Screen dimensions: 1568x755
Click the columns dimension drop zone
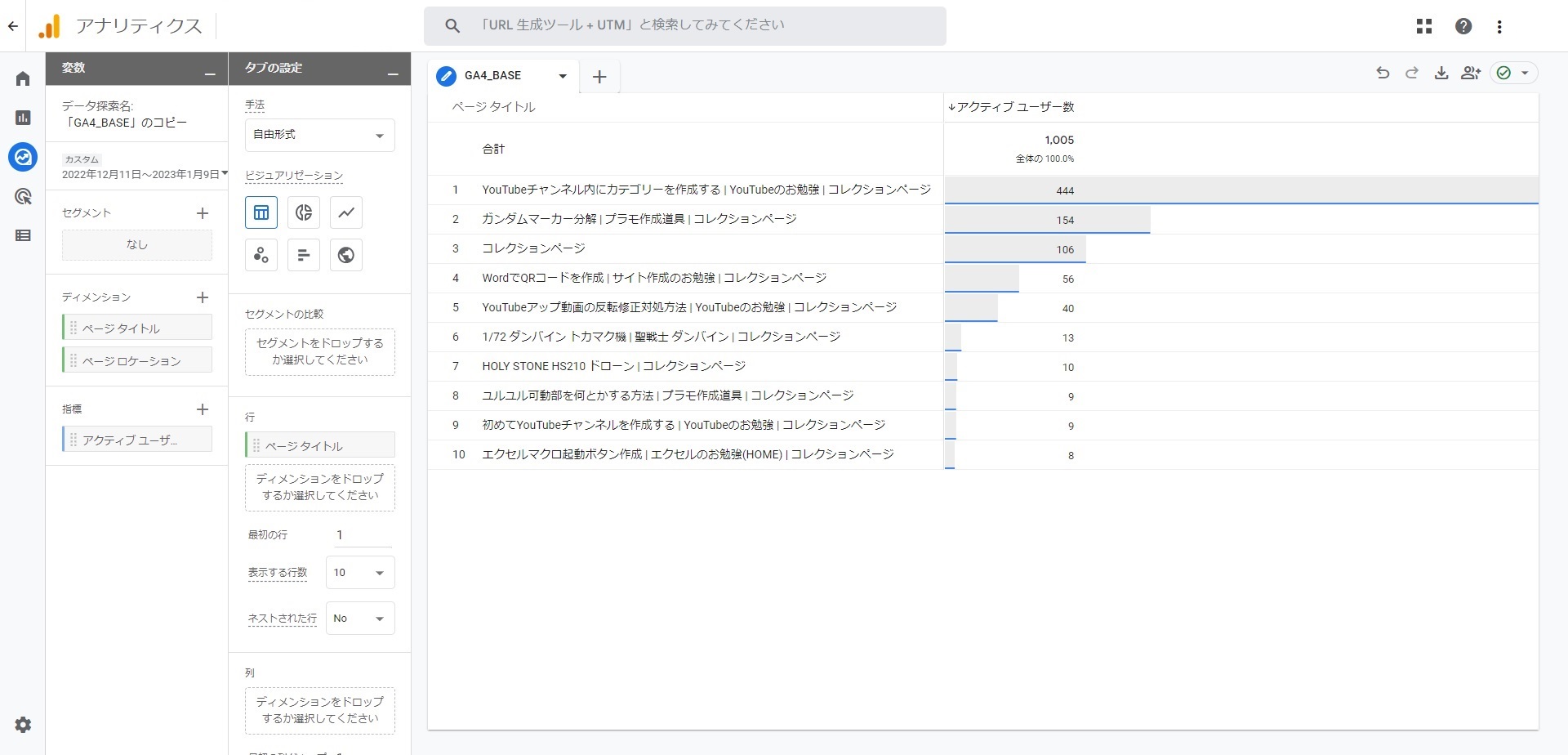click(x=320, y=711)
